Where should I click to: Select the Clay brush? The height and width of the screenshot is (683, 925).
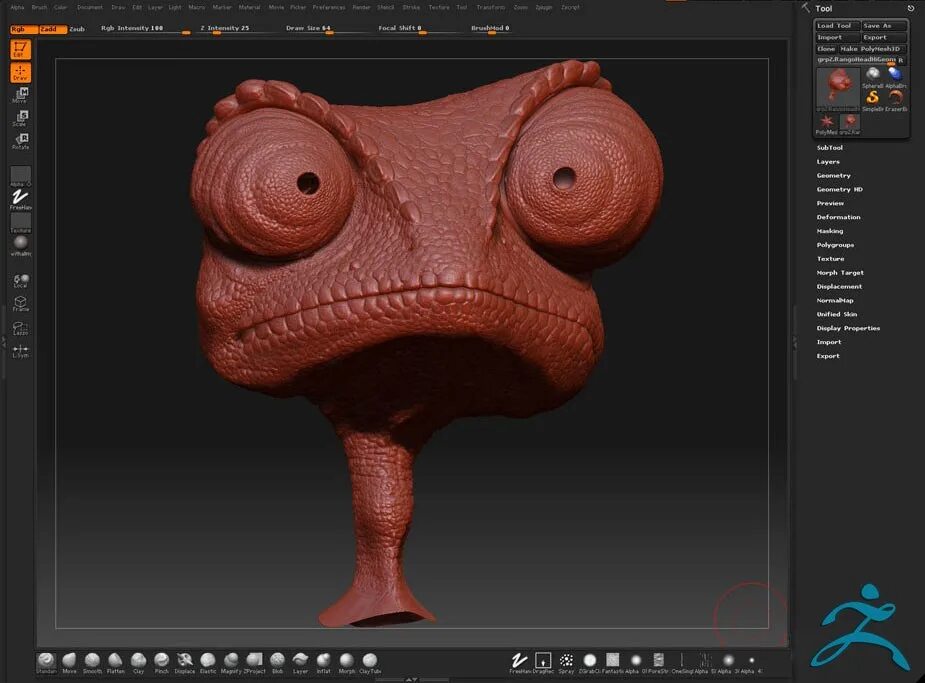pyautogui.click(x=138, y=661)
